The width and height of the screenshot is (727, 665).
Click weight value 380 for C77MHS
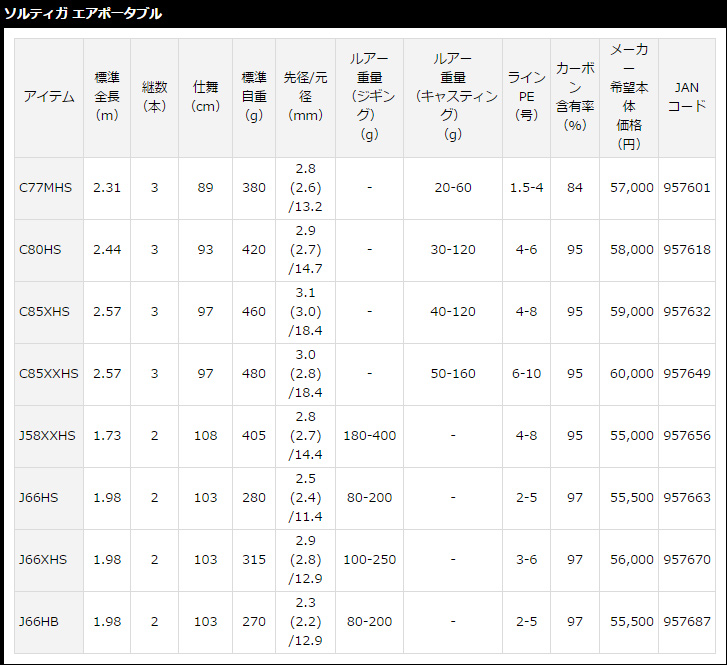(254, 188)
